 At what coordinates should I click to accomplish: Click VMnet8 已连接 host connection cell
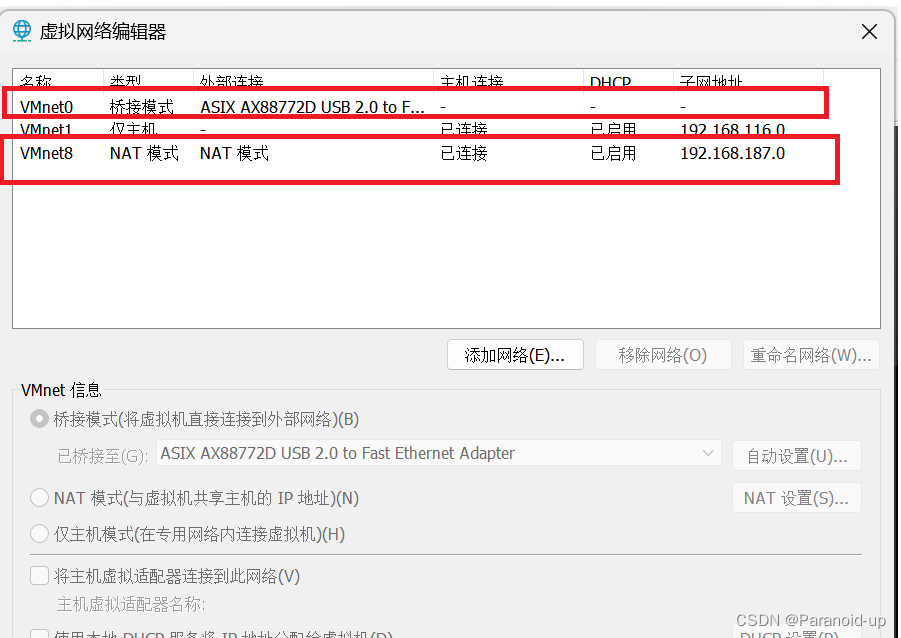point(464,153)
